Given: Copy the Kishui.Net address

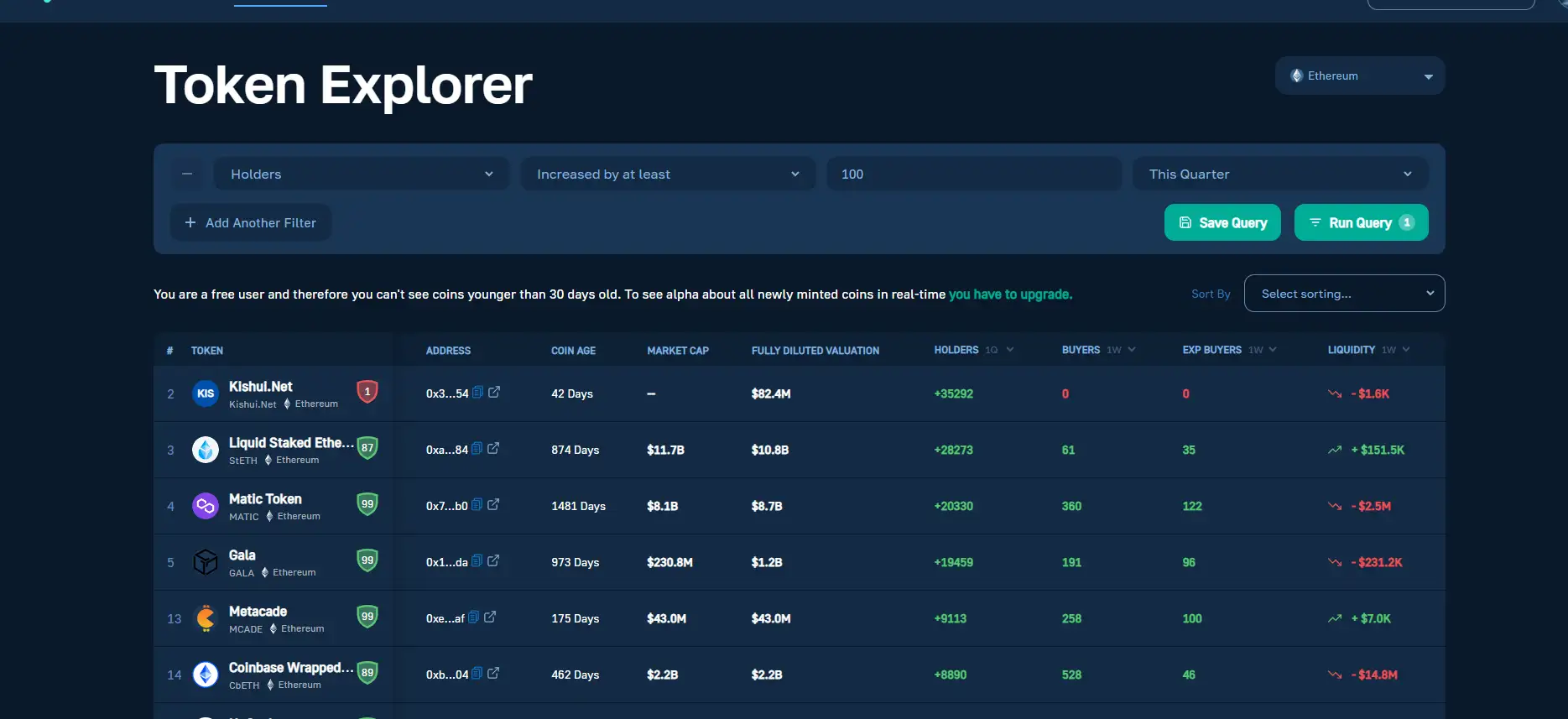Looking at the screenshot, I should 477,392.
